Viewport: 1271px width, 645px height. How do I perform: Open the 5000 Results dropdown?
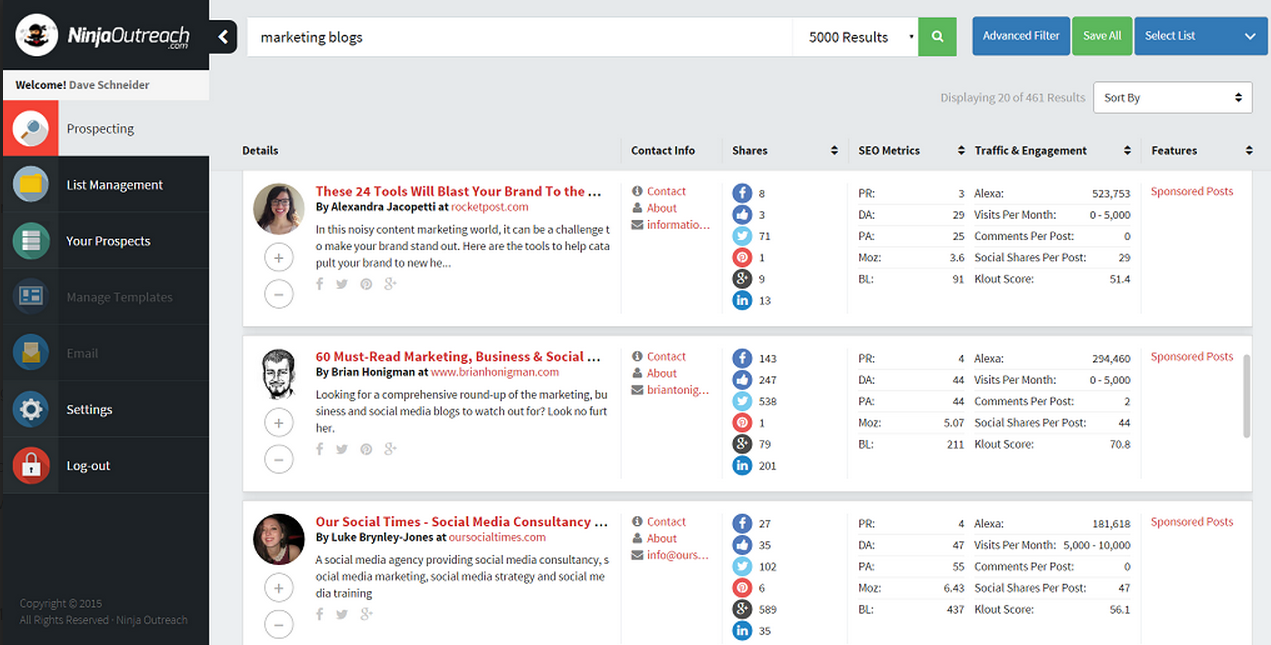tap(856, 37)
